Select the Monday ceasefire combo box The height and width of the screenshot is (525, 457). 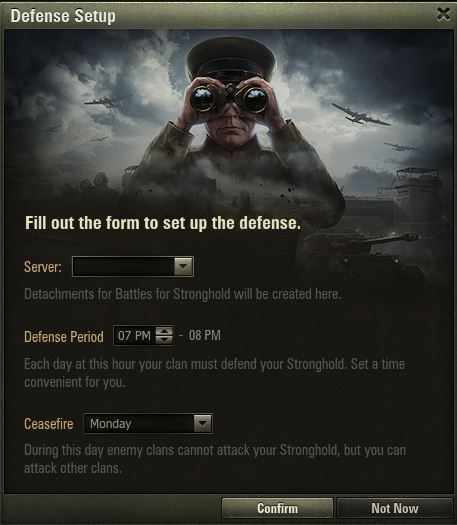[x=148, y=424]
